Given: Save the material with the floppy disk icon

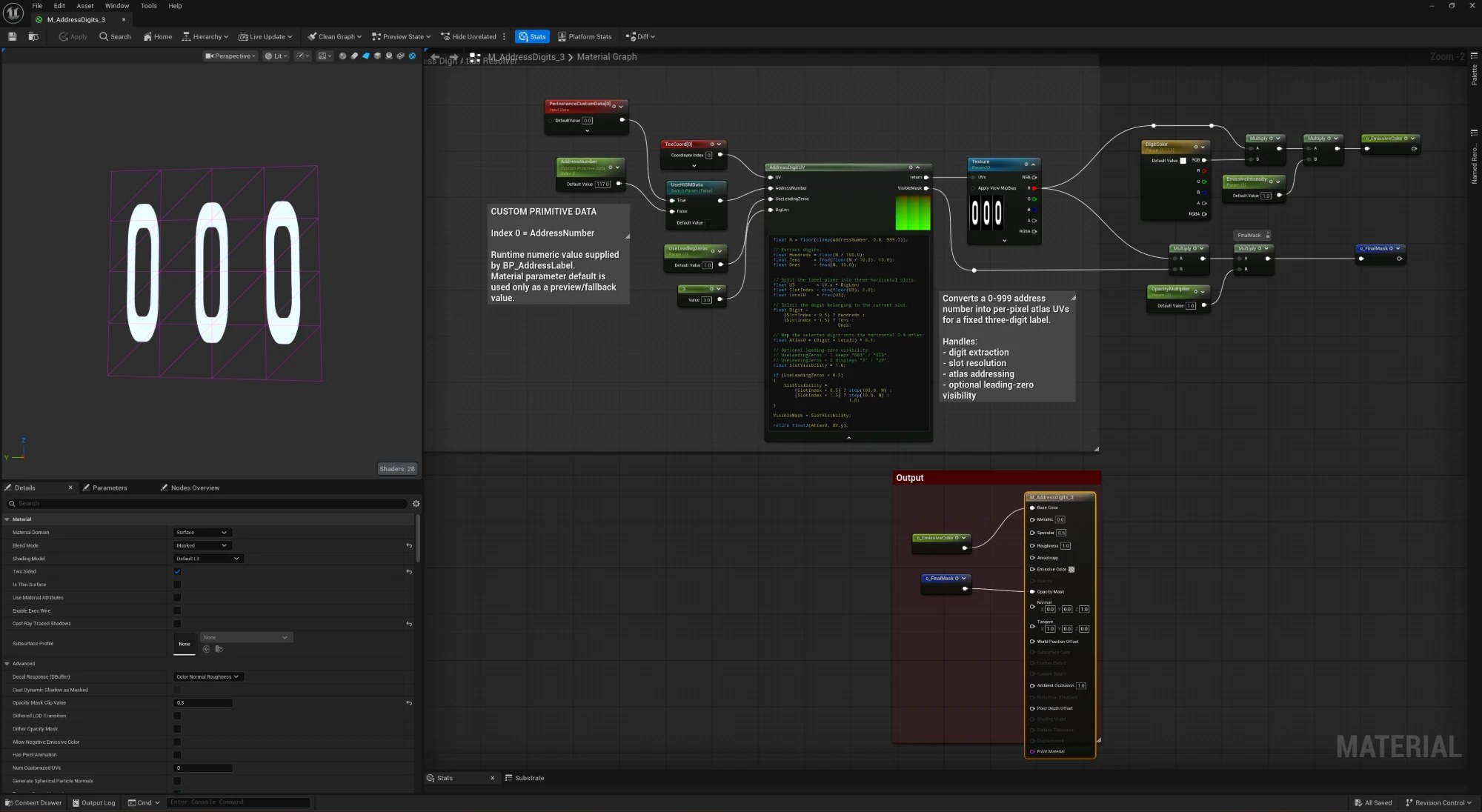Looking at the screenshot, I should (12, 36).
